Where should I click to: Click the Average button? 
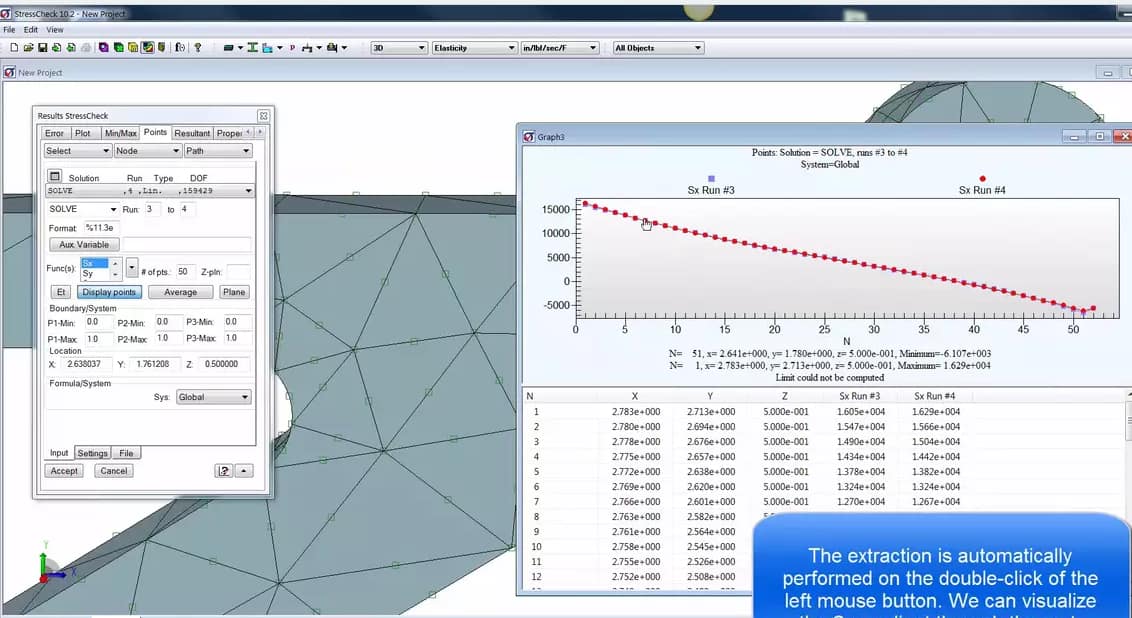(181, 291)
